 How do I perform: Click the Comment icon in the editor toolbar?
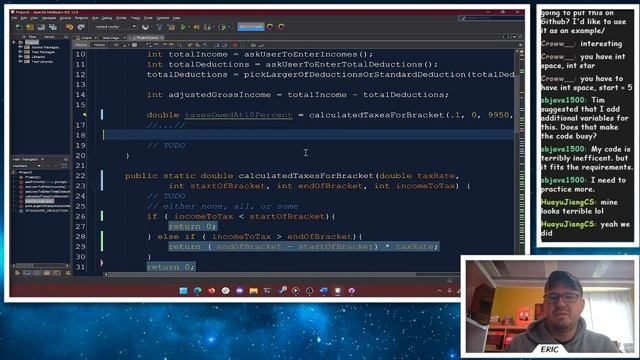pyautogui.click(x=253, y=45)
